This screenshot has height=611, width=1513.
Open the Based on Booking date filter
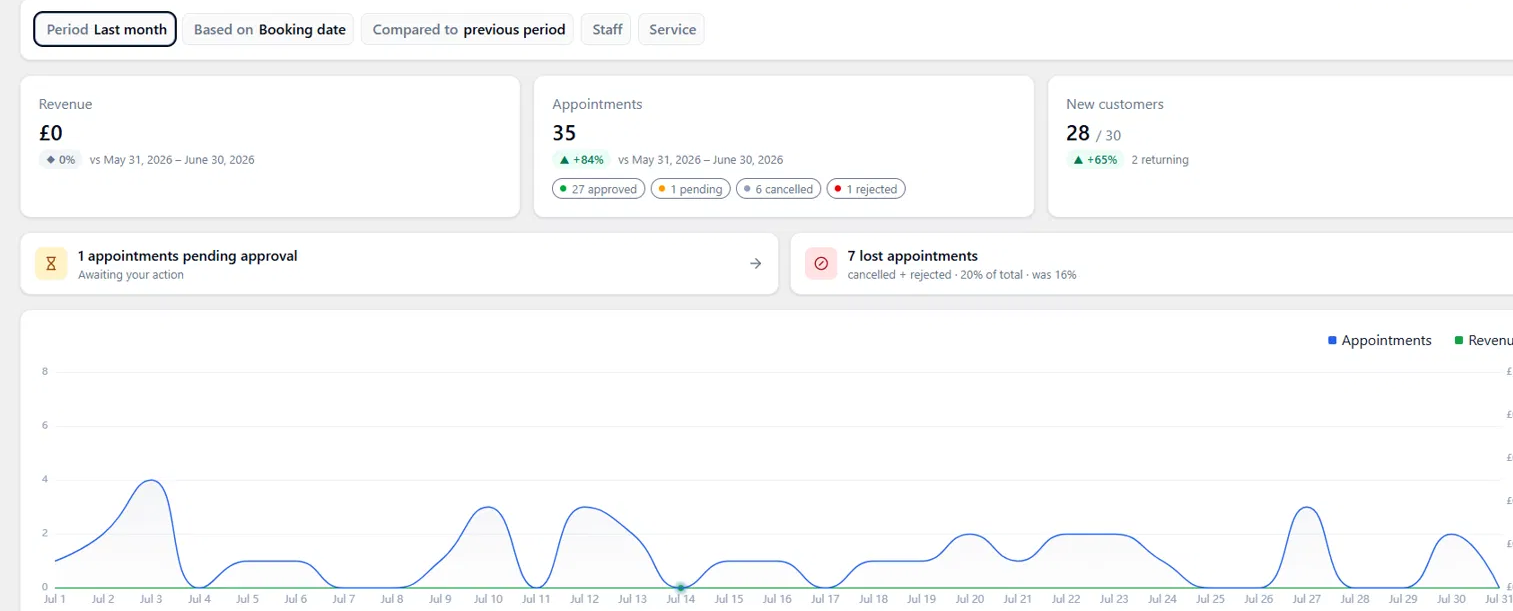click(x=269, y=30)
